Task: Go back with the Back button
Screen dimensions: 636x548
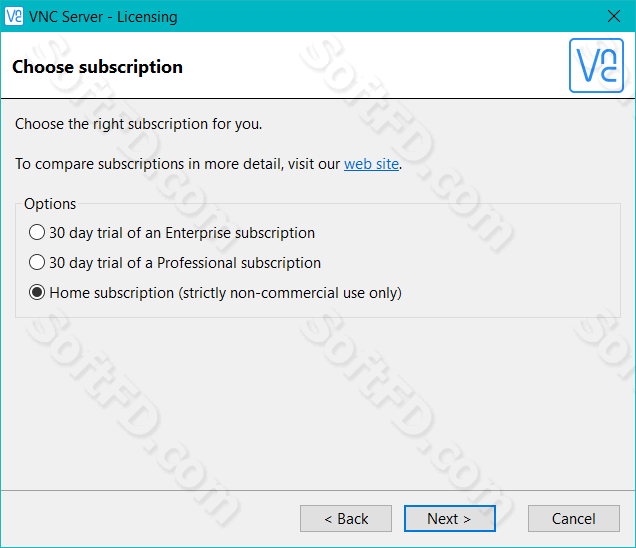Action: 346,518
